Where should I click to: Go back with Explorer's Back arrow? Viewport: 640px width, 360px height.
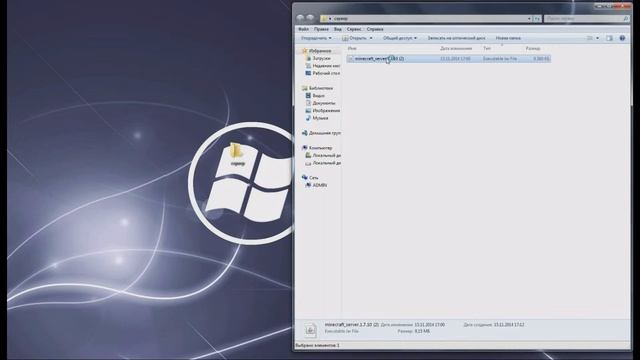tap(300, 18)
